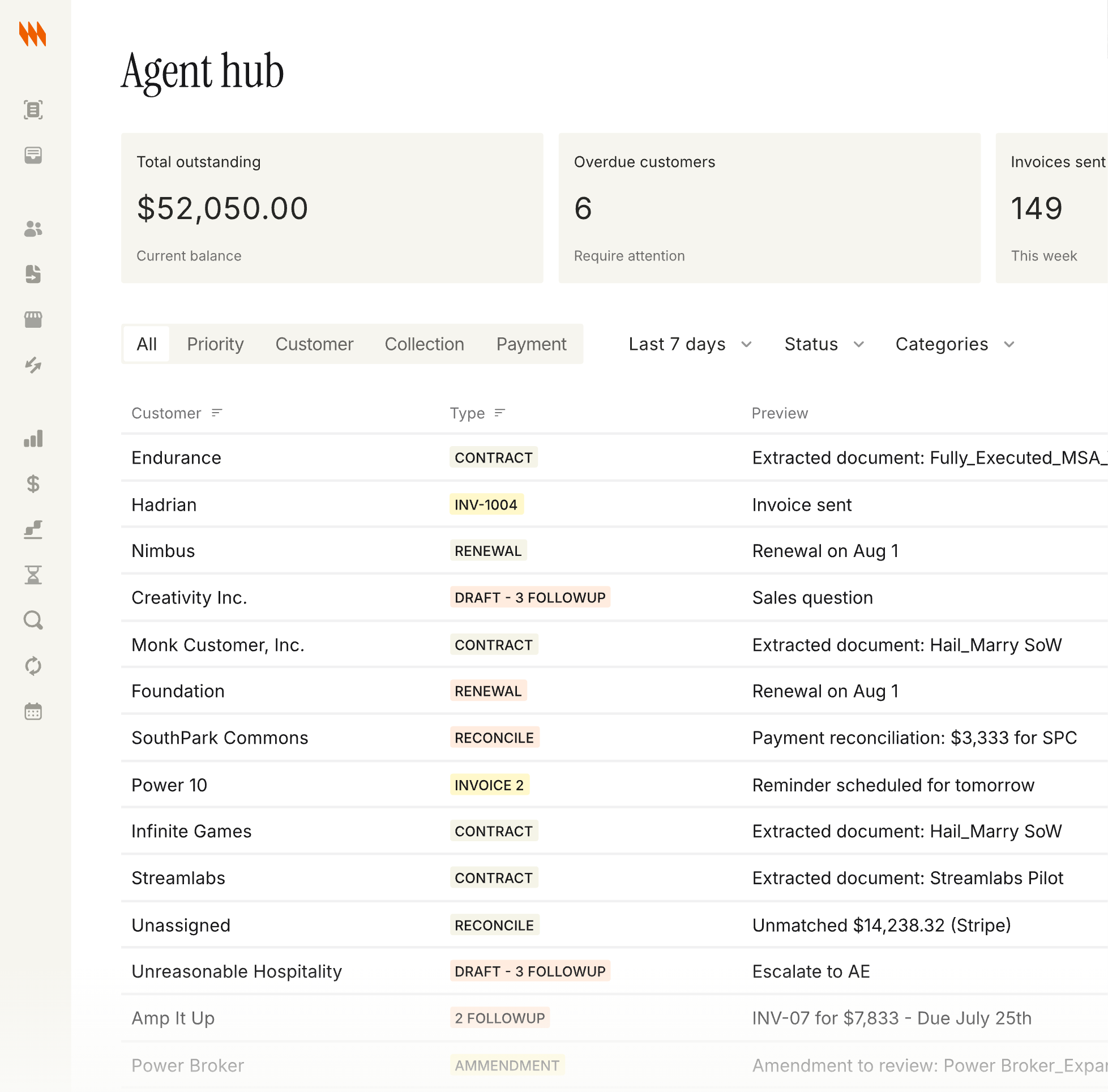Open the stamp approvals icon in sidebar

(33, 529)
